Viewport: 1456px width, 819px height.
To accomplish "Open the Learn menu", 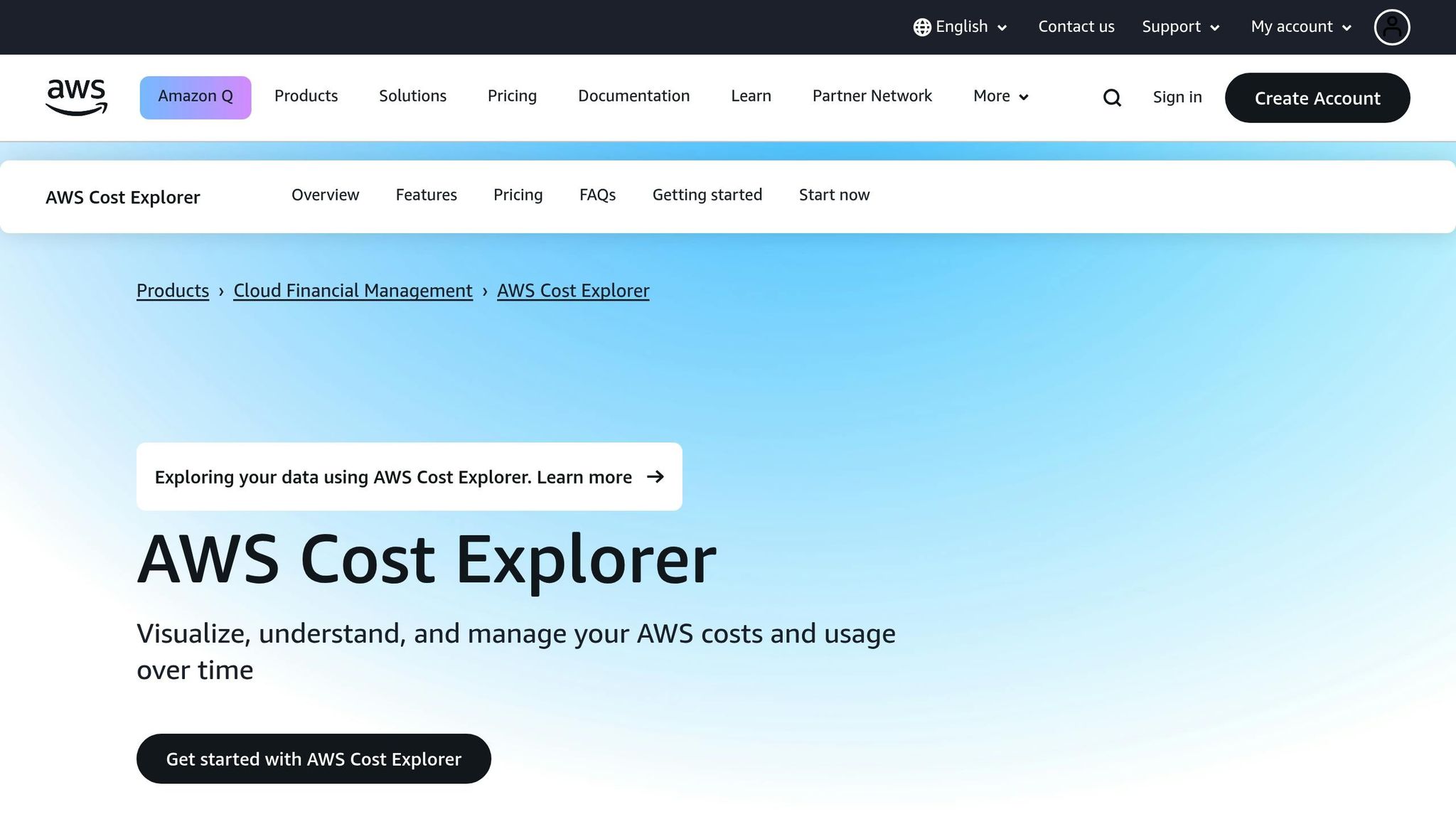I will 751,96.
